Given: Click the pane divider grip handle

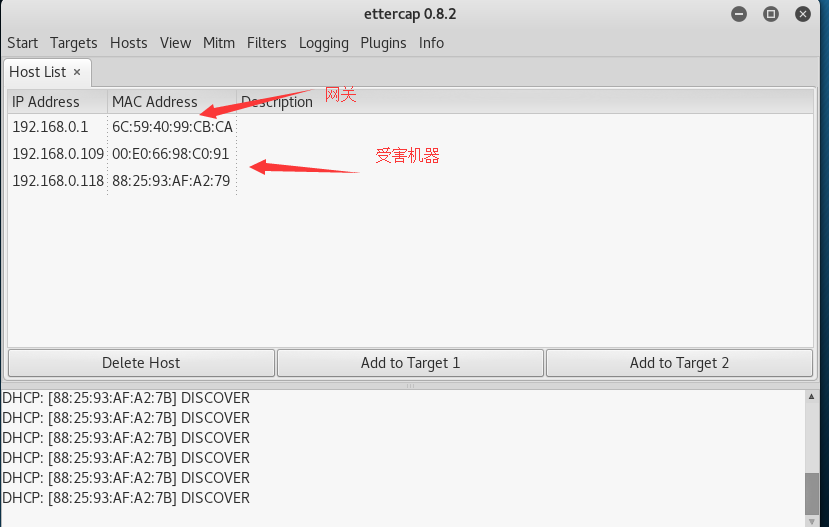Looking at the screenshot, I should click(x=410, y=386).
